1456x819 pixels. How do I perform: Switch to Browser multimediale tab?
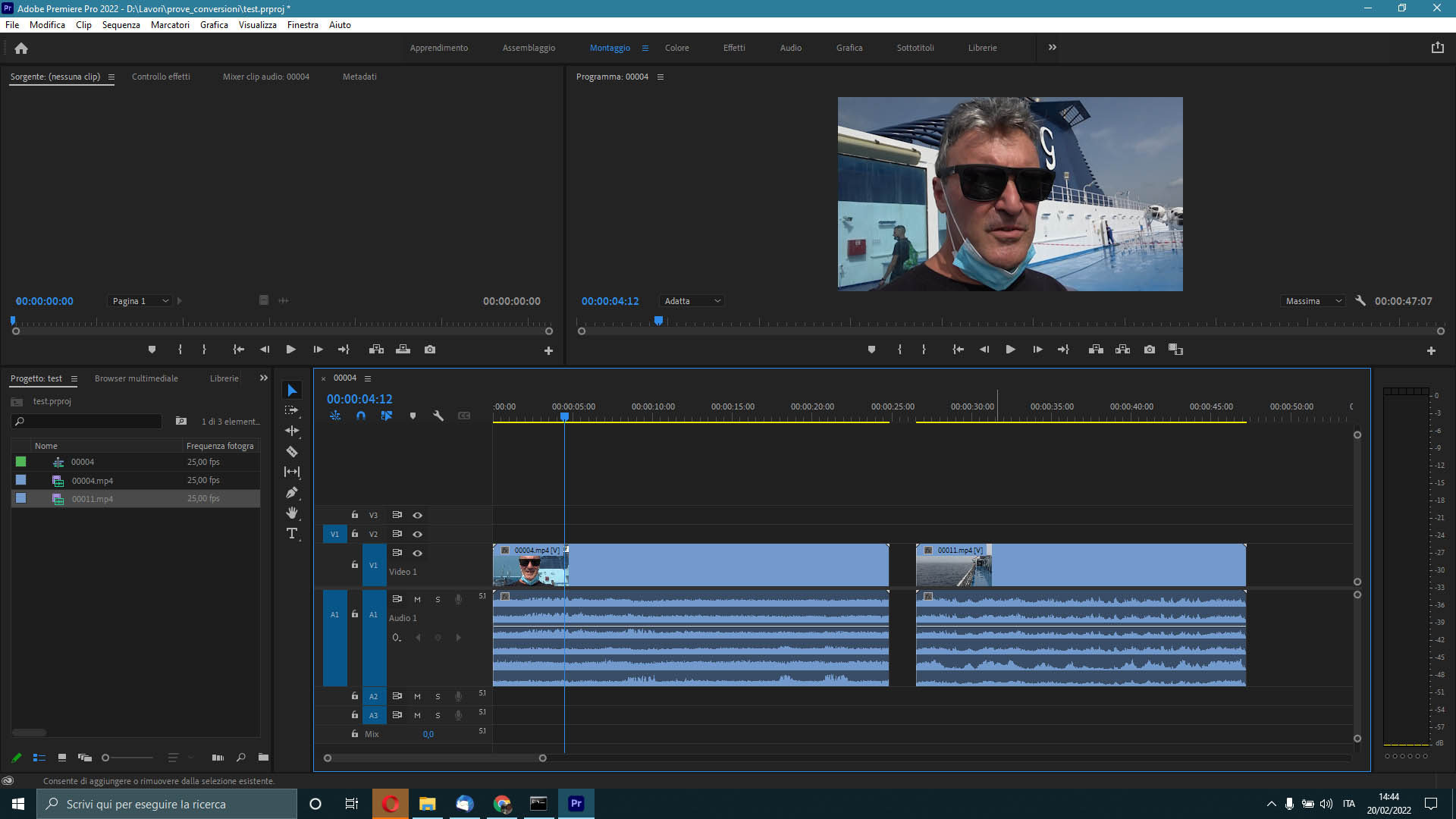coord(136,378)
